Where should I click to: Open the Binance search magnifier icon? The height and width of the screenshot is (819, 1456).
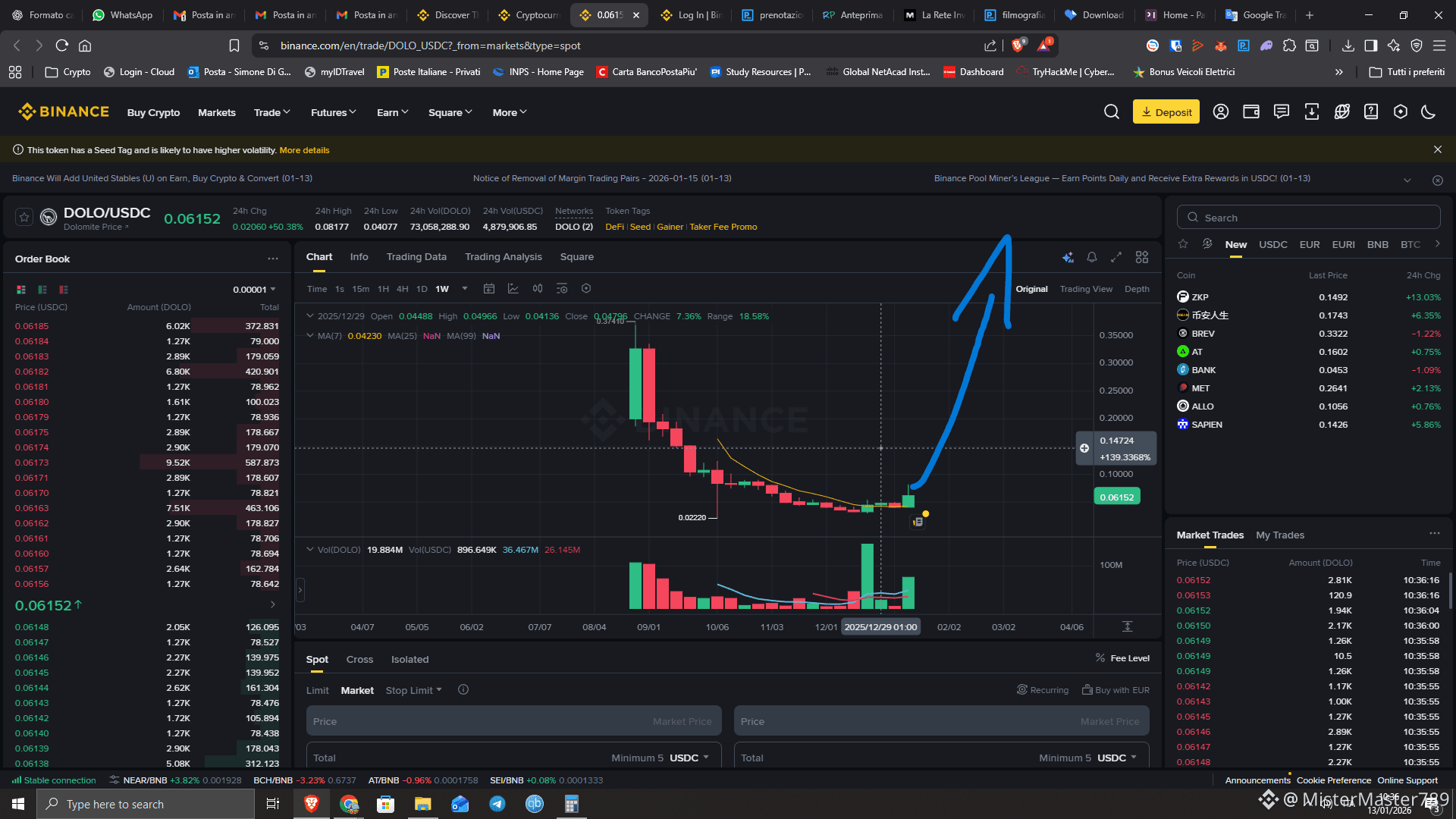click(1112, 112)
